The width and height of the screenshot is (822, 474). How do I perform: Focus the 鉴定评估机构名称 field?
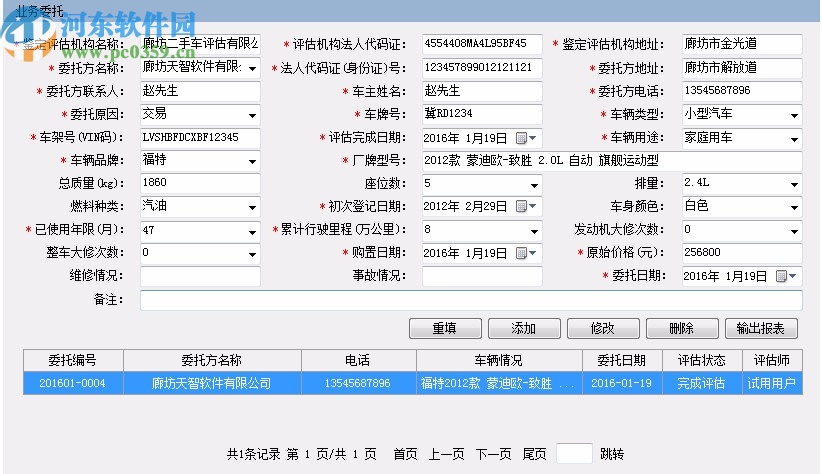[200, 44]
